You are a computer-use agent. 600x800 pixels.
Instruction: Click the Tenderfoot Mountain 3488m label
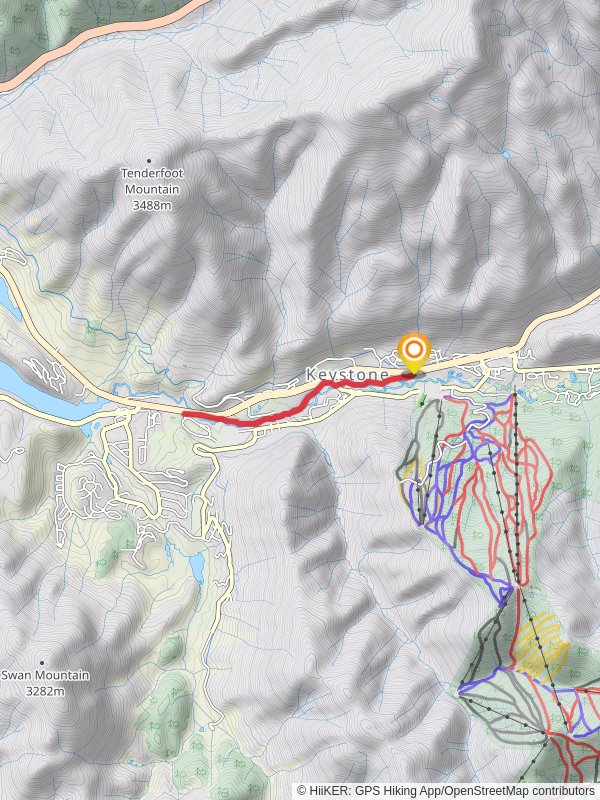[x=152, y=189]
